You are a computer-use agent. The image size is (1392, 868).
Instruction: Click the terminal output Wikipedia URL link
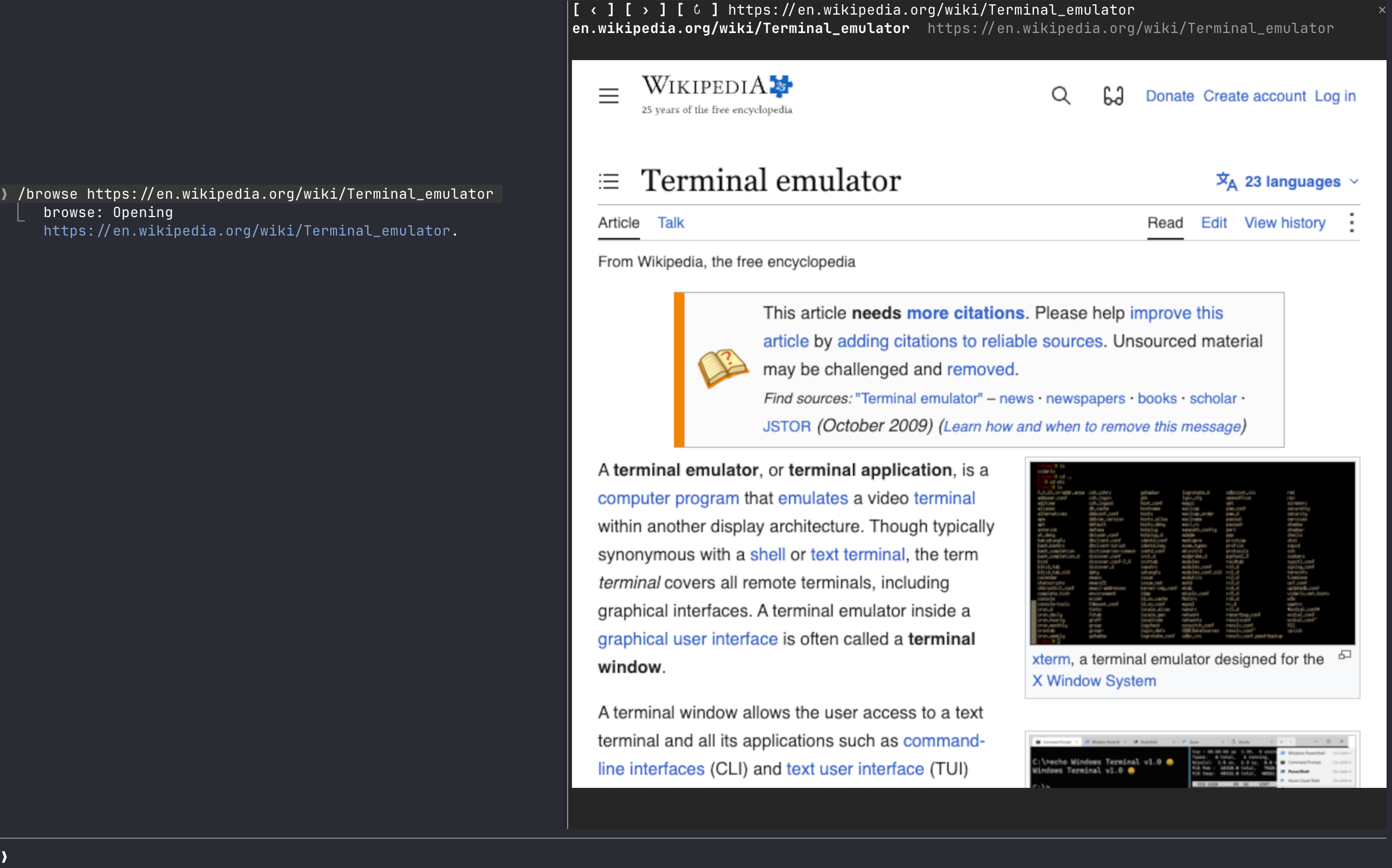point(246,231)
